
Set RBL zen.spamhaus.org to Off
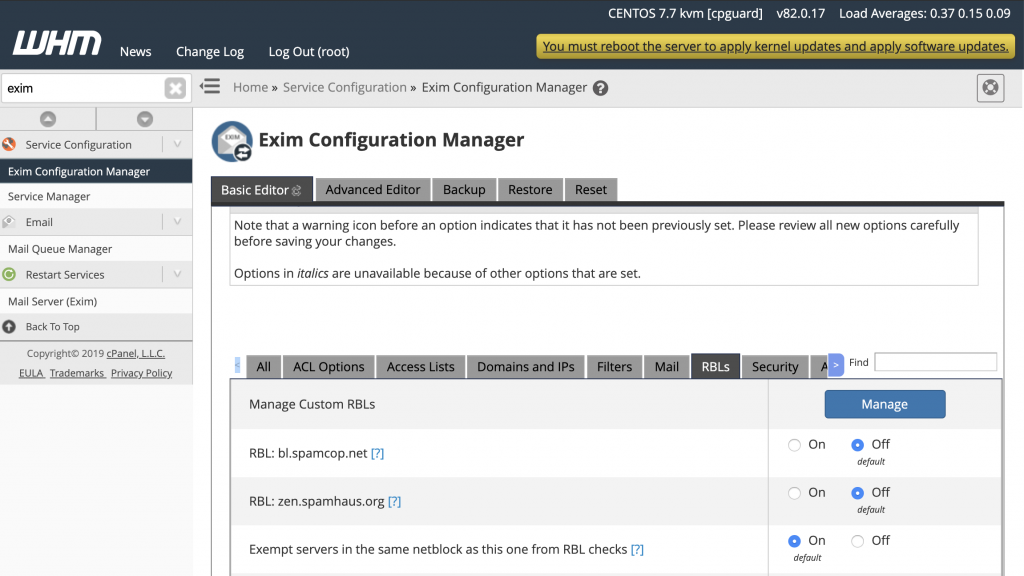[857, 494]
